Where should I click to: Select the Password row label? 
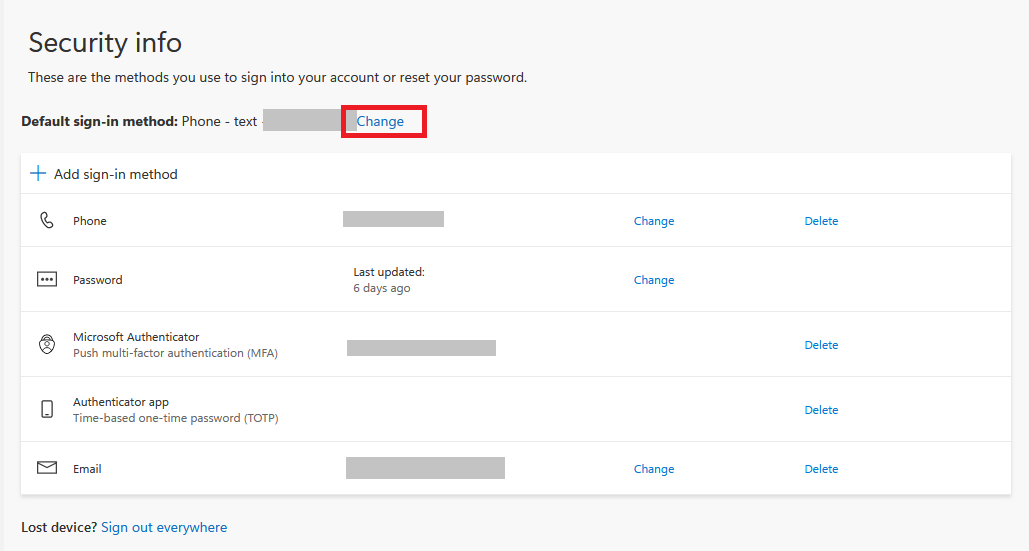coord(98,280)
